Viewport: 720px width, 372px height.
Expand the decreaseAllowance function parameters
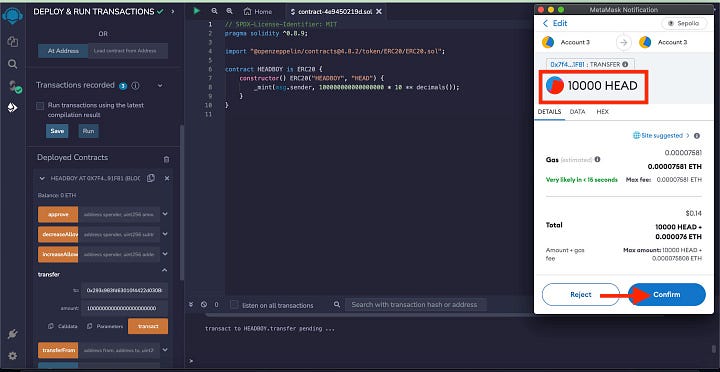(165, 234)
